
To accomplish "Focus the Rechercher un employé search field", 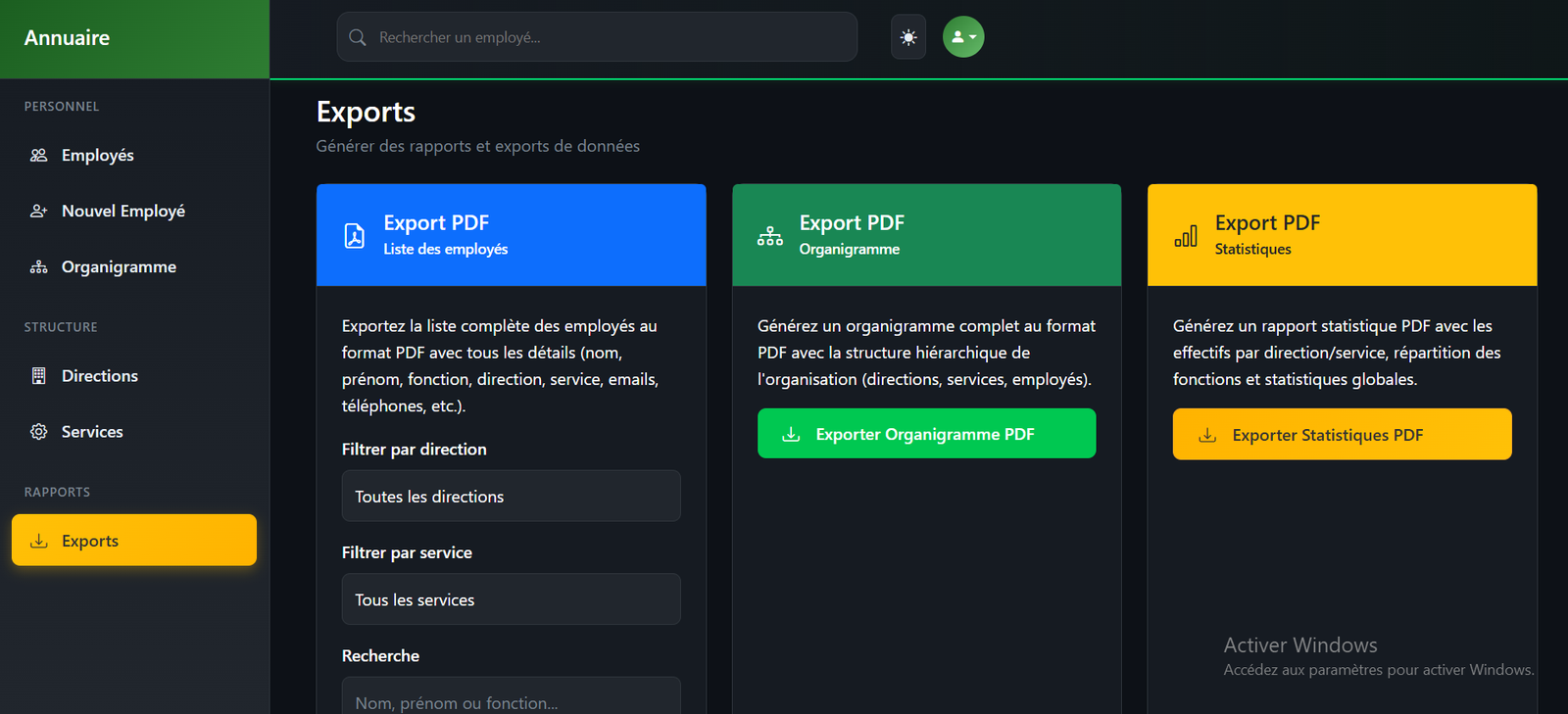I will pos(608,37).
